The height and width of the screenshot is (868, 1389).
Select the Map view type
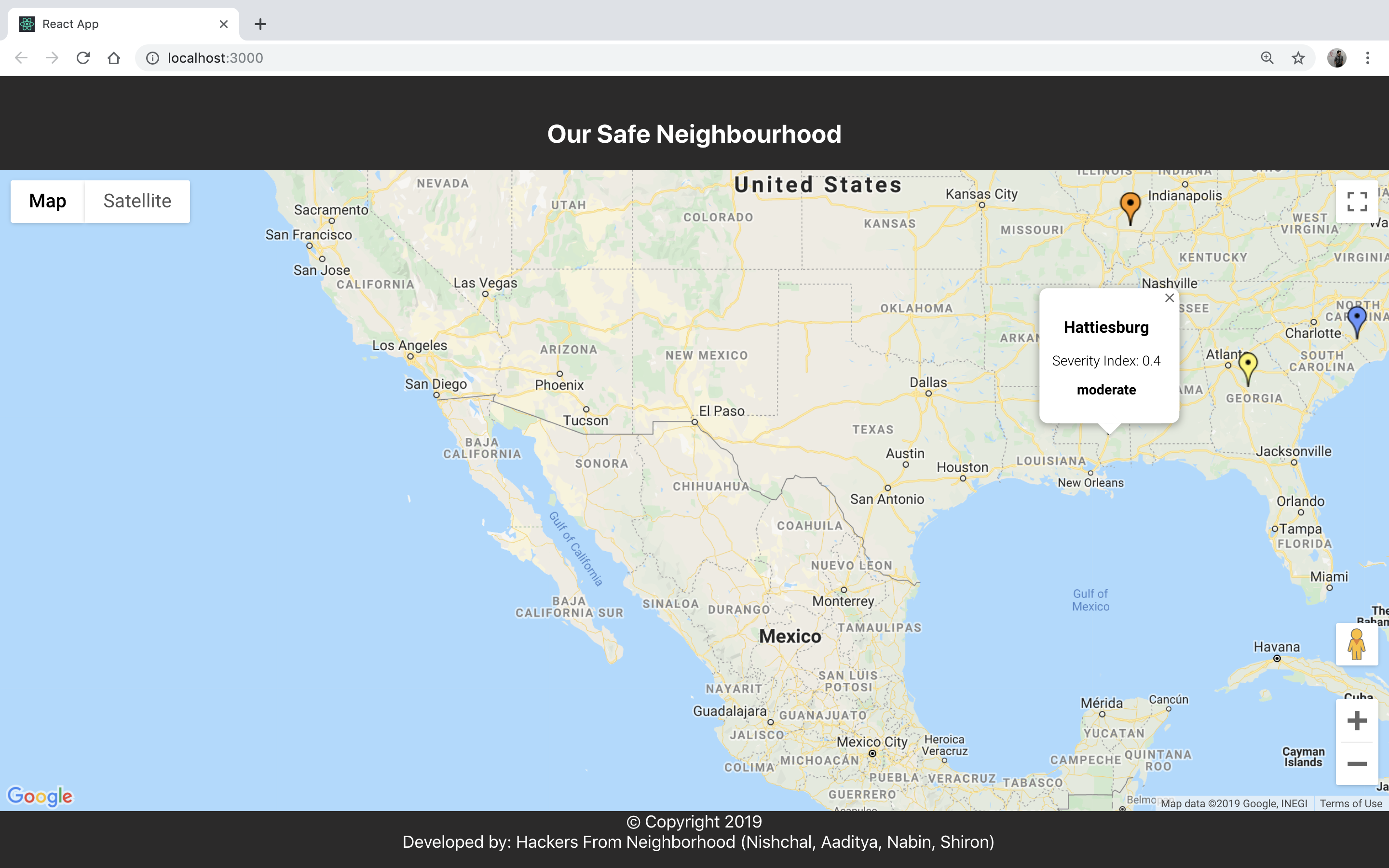[x=48, y=201]
